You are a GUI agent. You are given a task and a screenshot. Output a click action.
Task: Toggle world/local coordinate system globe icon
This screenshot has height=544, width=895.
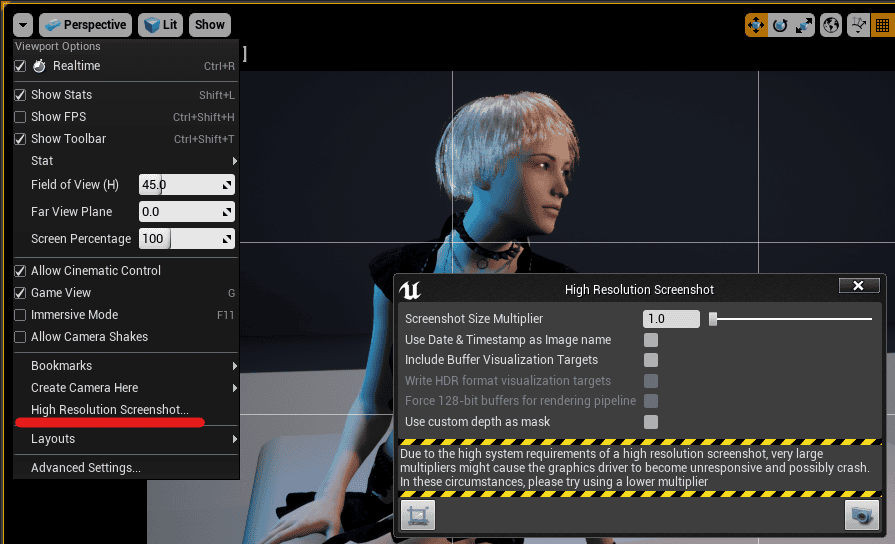(x=831, y=25)
